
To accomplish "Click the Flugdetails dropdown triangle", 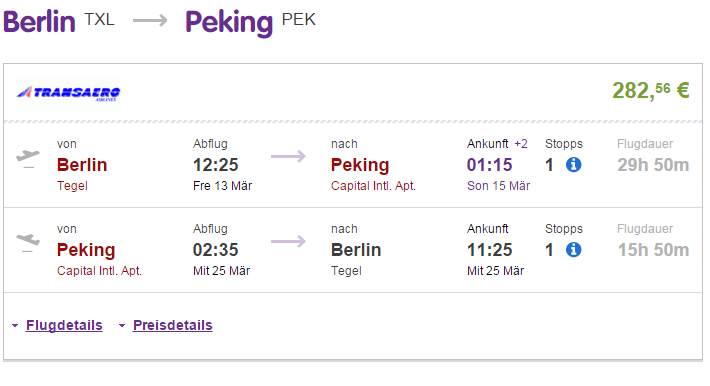I will 15,326.
